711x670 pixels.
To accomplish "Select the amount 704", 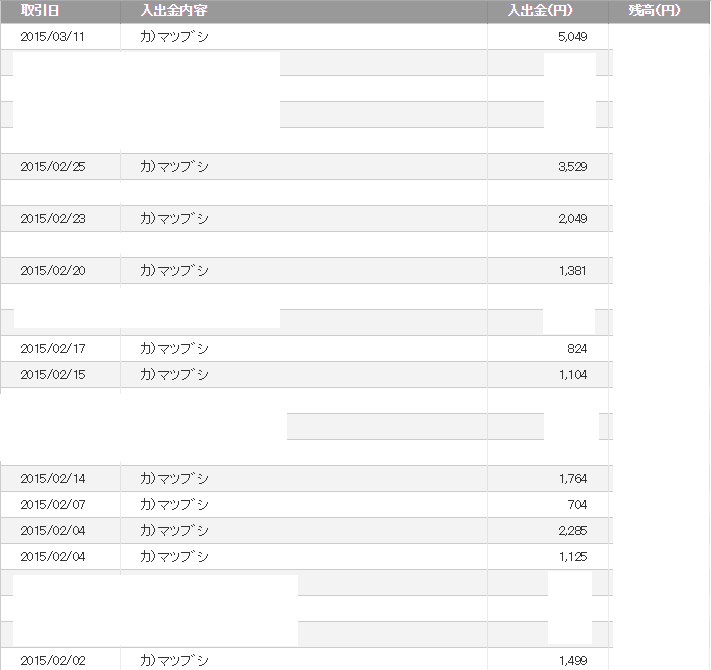I will [577, 505].
